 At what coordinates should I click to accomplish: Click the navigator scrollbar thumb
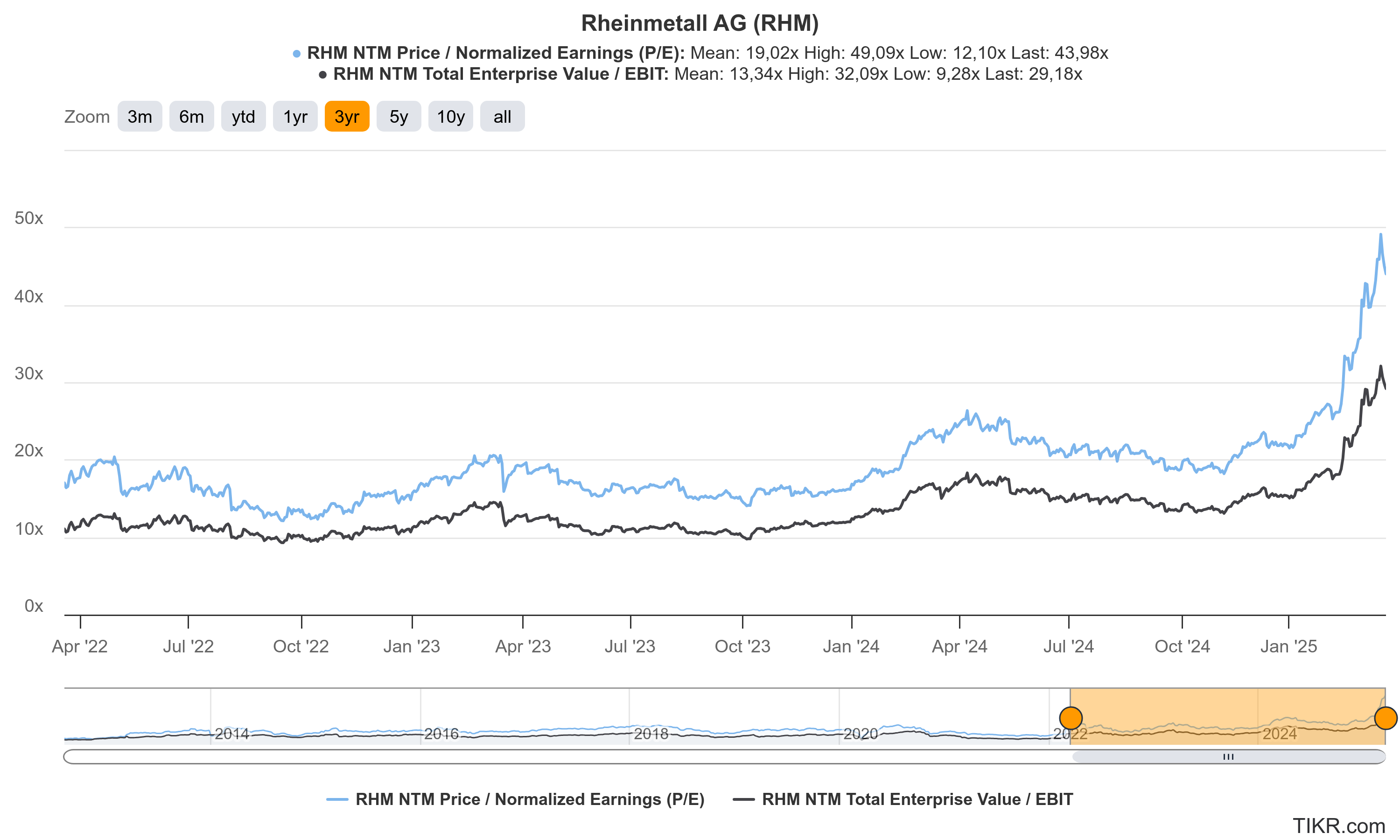[x=1229, y=757]
